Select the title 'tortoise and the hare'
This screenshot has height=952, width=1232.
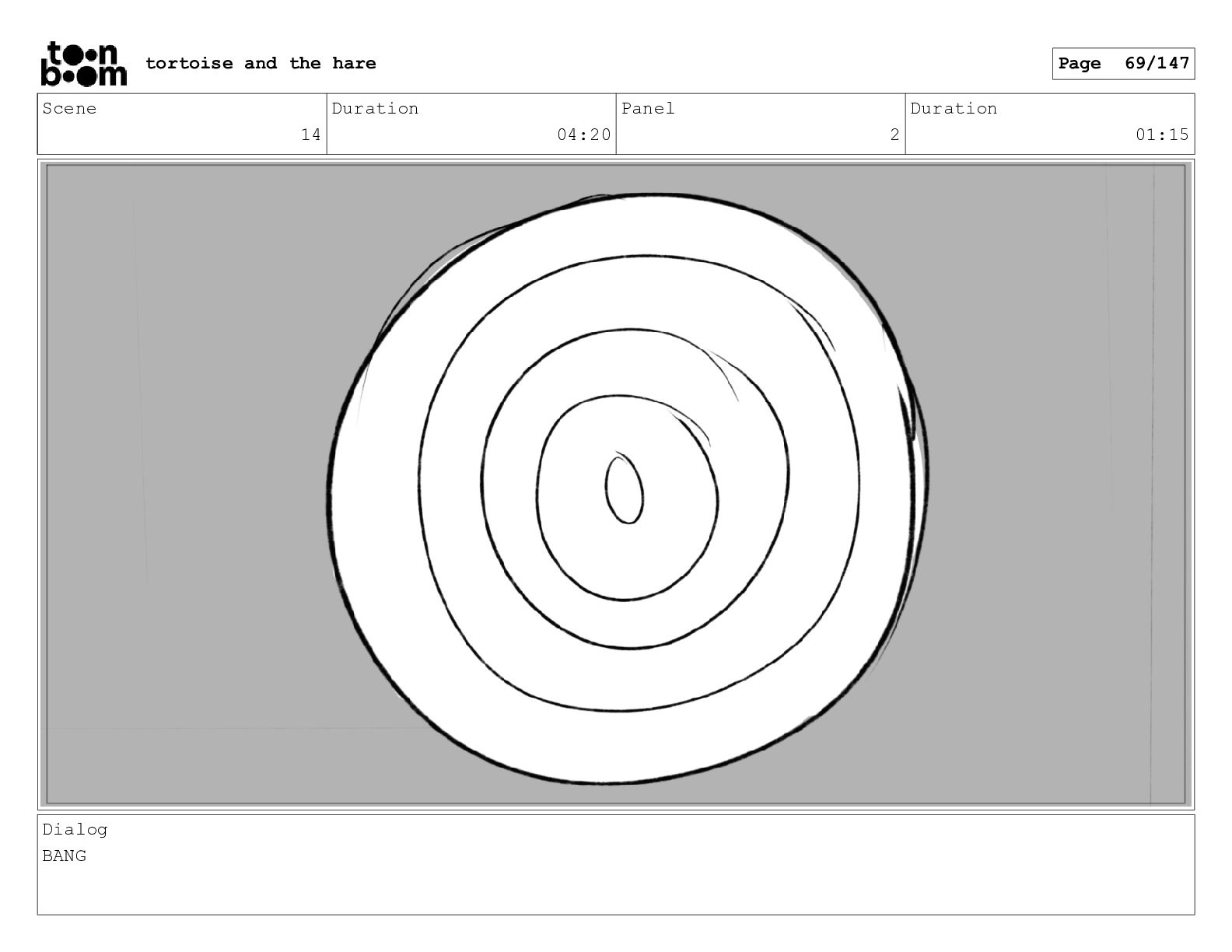click(x=261, y=63)
